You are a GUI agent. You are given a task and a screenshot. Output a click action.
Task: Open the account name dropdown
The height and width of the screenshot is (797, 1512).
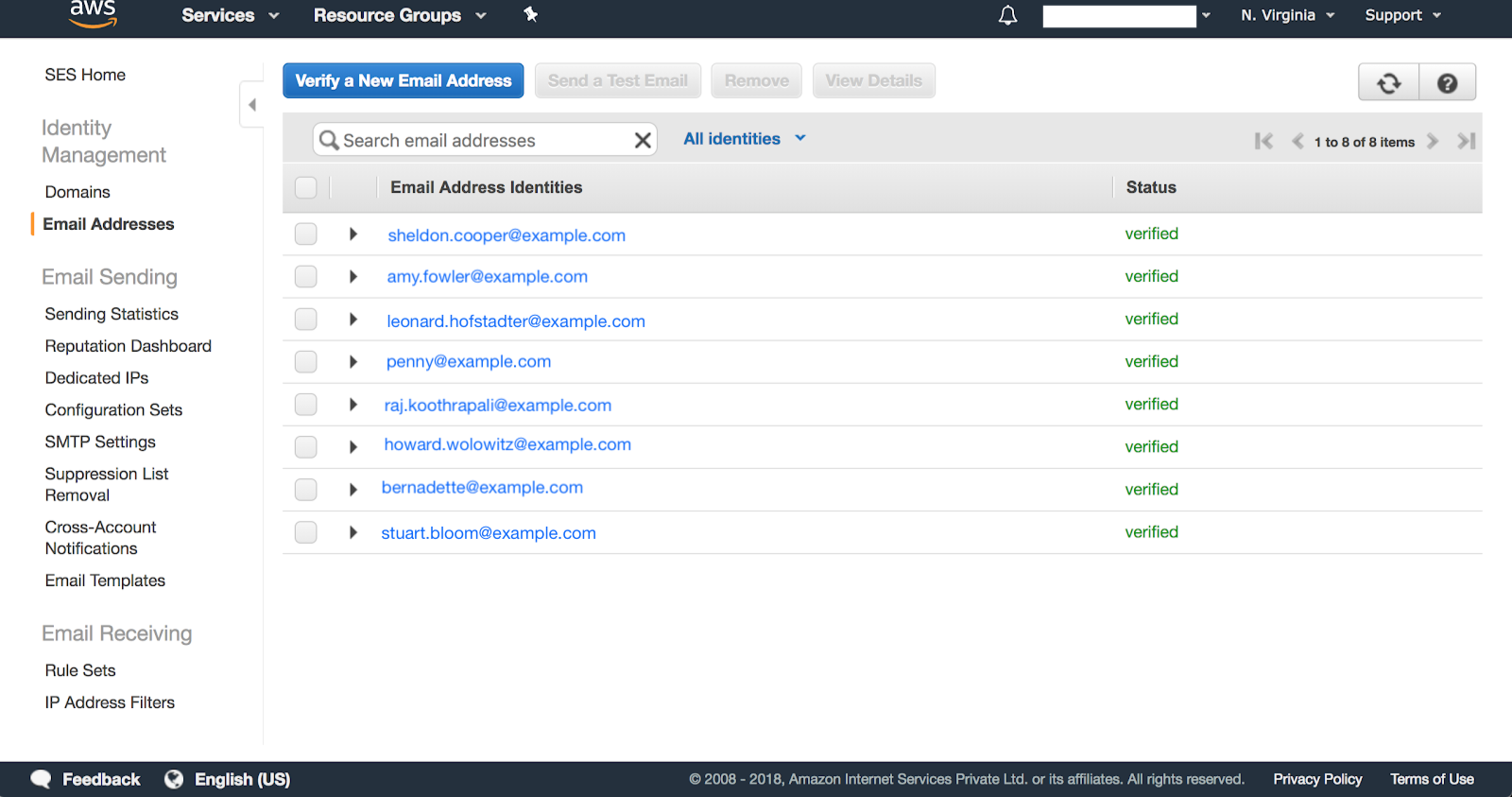[1126, 16]
